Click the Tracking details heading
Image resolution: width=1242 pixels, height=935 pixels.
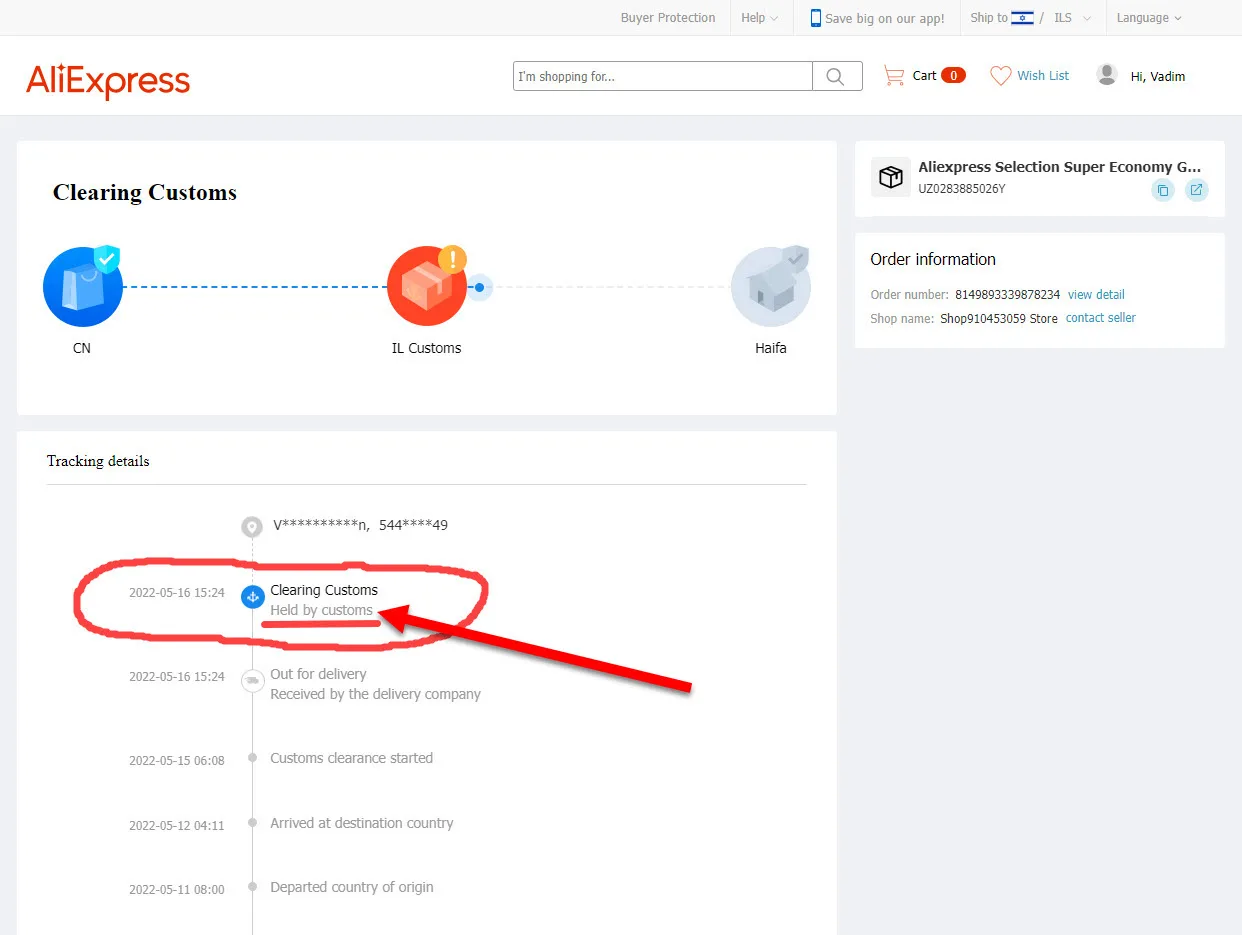point(98,461)
